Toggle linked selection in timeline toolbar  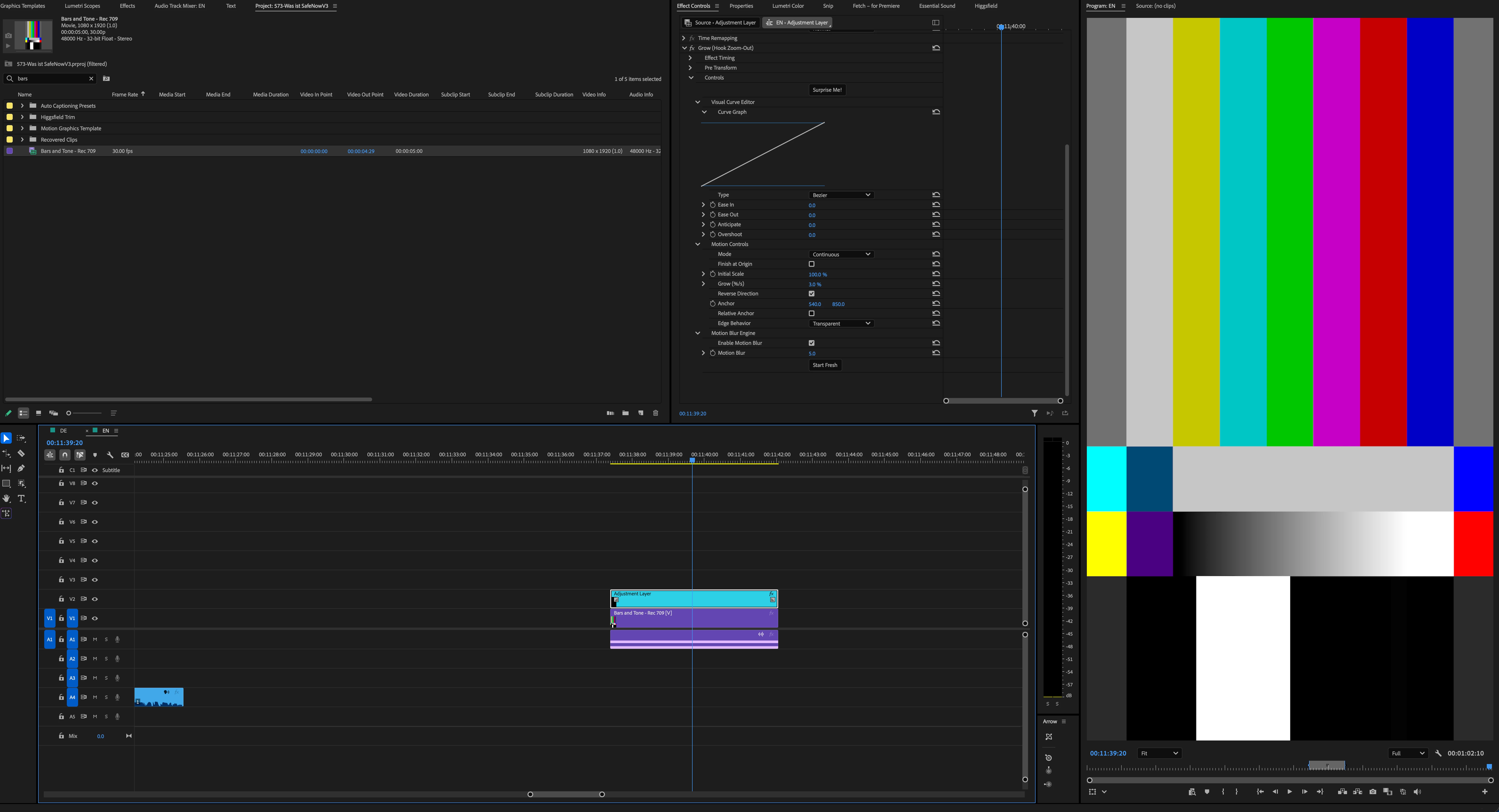[x=80, y=455]
